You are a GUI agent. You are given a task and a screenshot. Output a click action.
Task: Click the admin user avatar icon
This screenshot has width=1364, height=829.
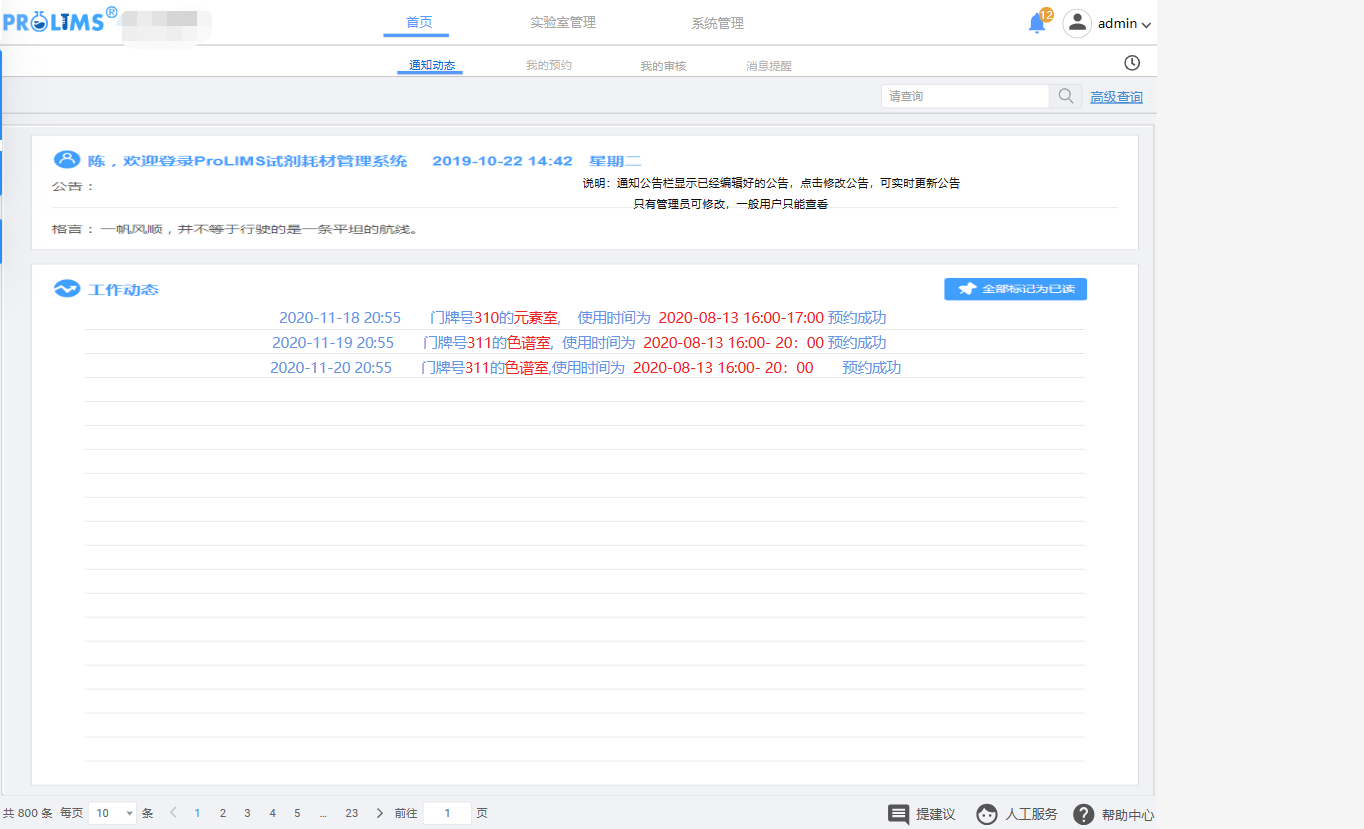1077,23
